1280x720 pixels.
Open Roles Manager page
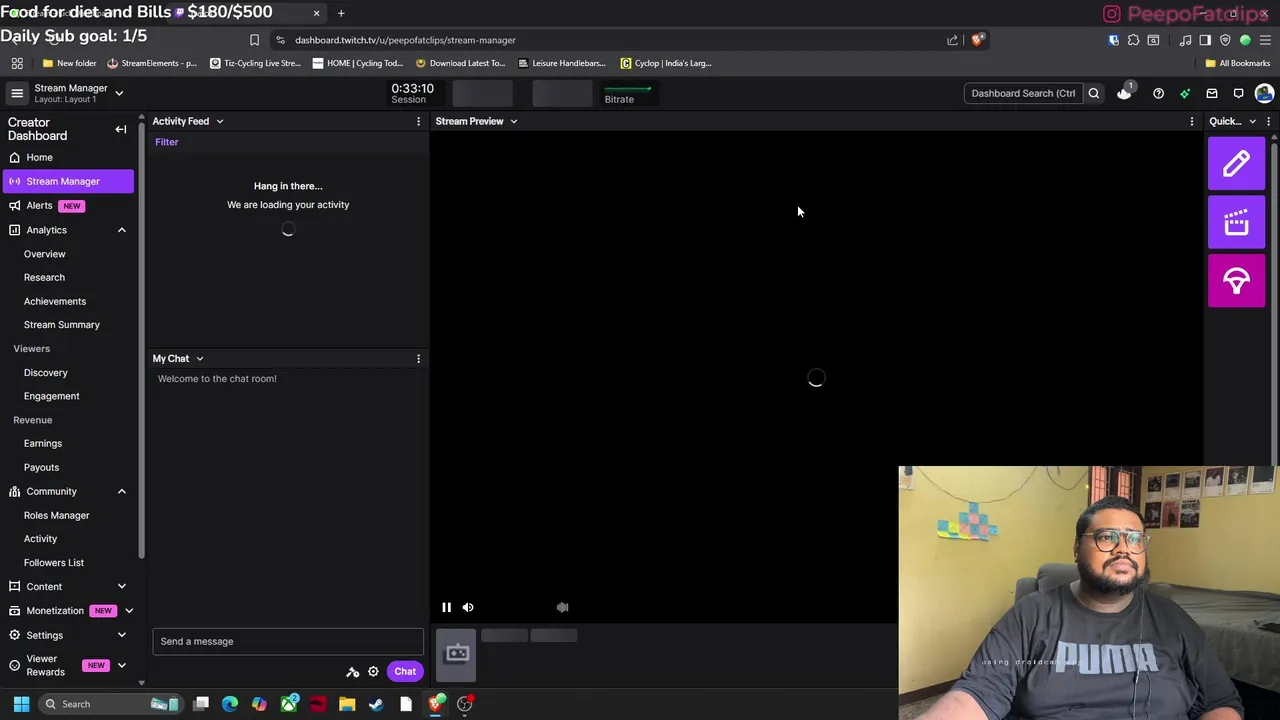pyautogui.click(x=57, y=515)
